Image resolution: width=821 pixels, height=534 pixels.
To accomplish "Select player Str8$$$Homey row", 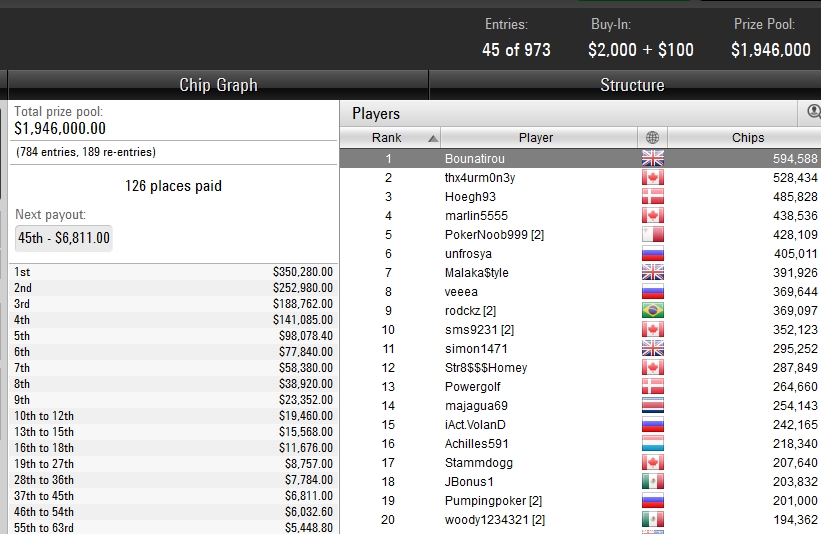I will pyautogui.click(x=580, y=368).
